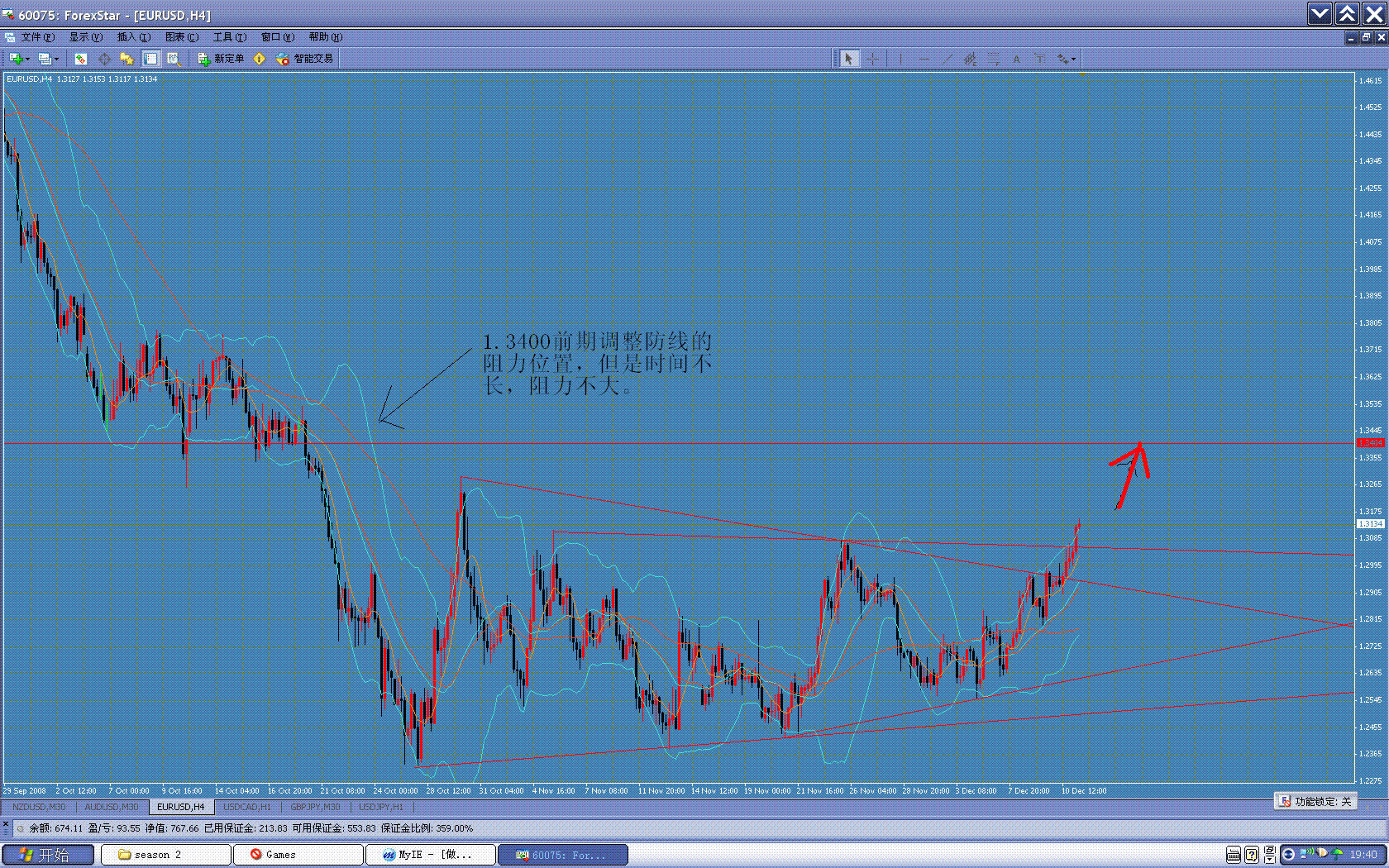Click the 新定单 new order button
Screen dimensions: 1389x868
pyautogui.click(x=221, y=59)
